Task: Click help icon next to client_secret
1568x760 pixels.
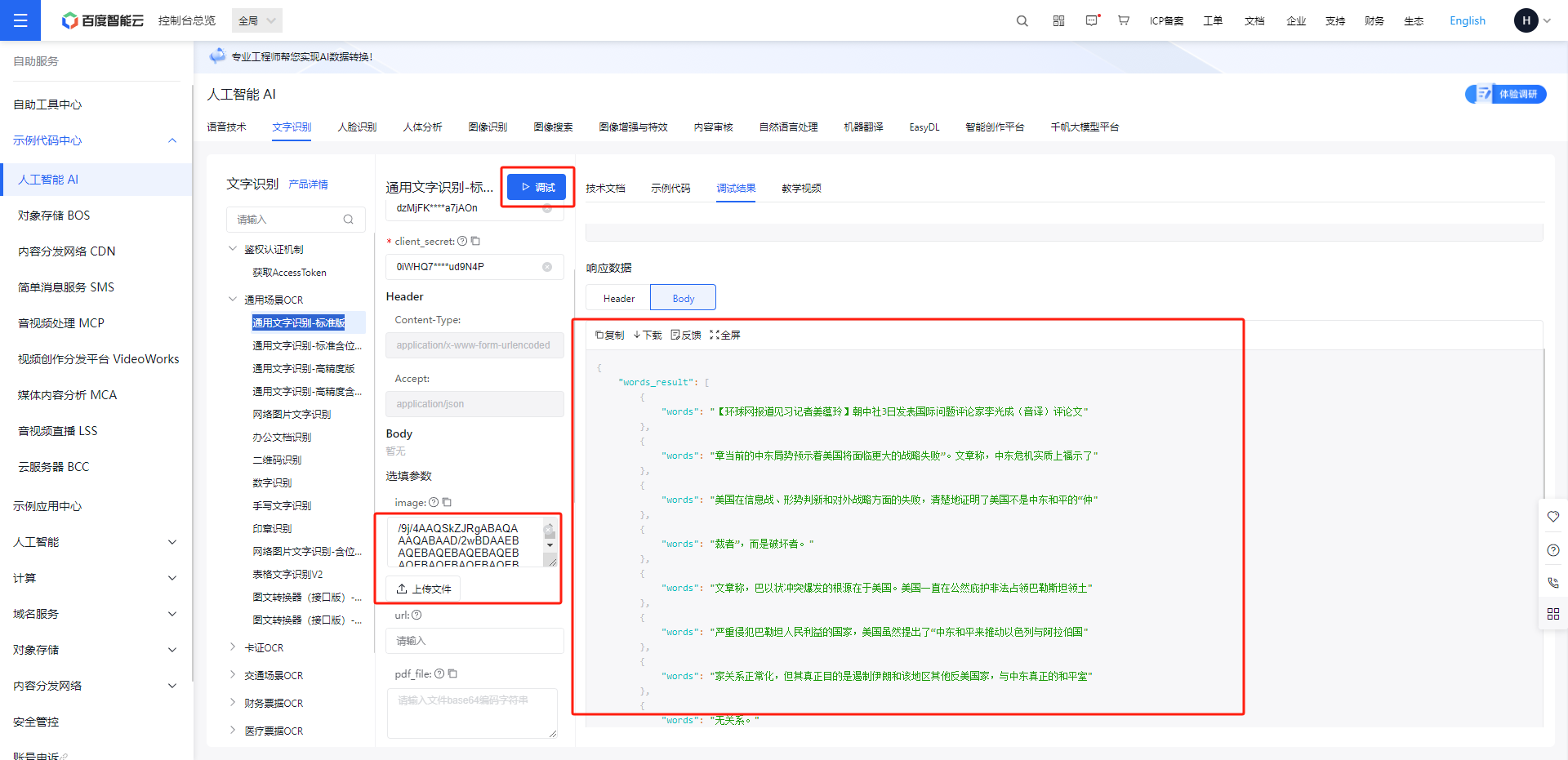Action: (x=462, y=241)
